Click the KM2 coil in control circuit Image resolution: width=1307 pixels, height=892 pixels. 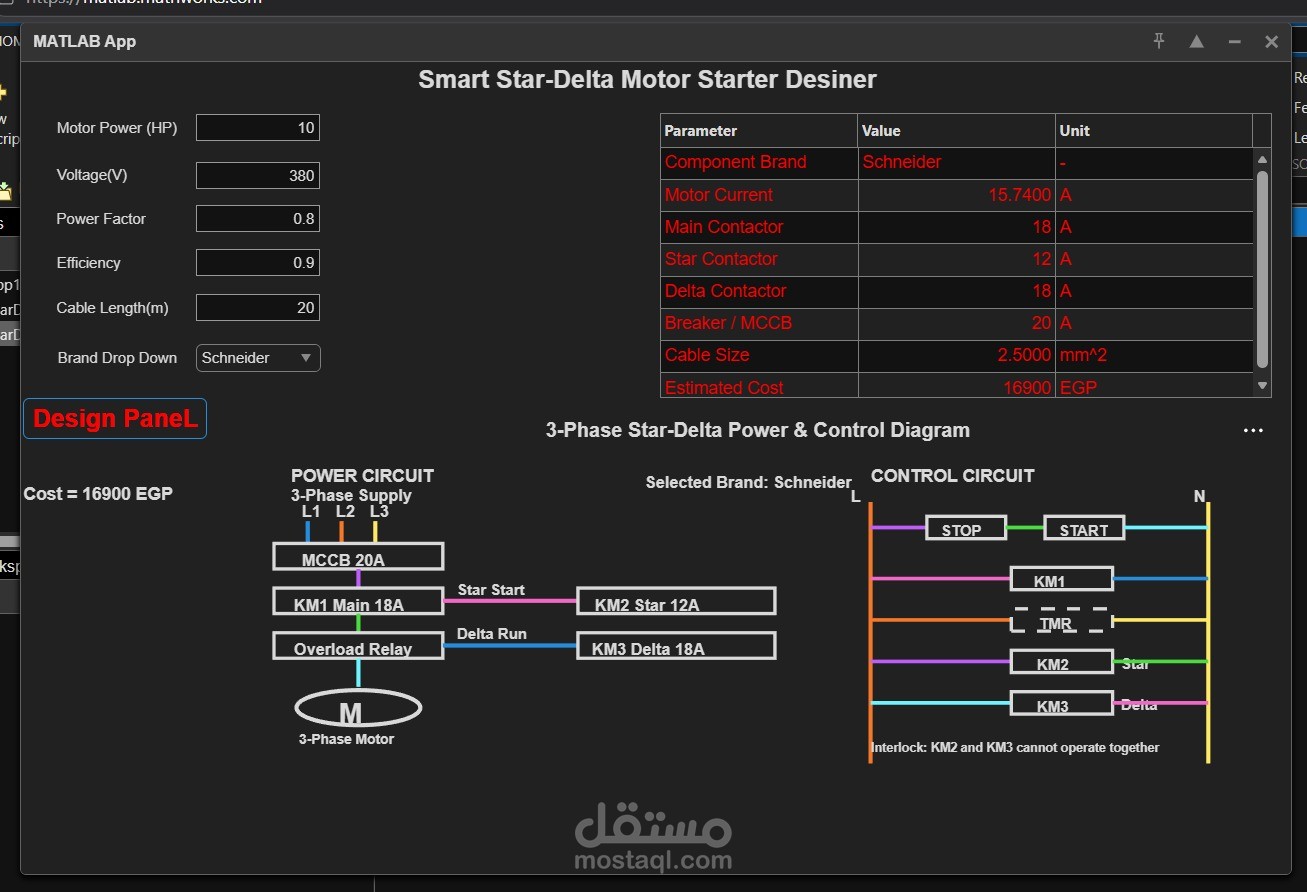[x=1061, y=662]
